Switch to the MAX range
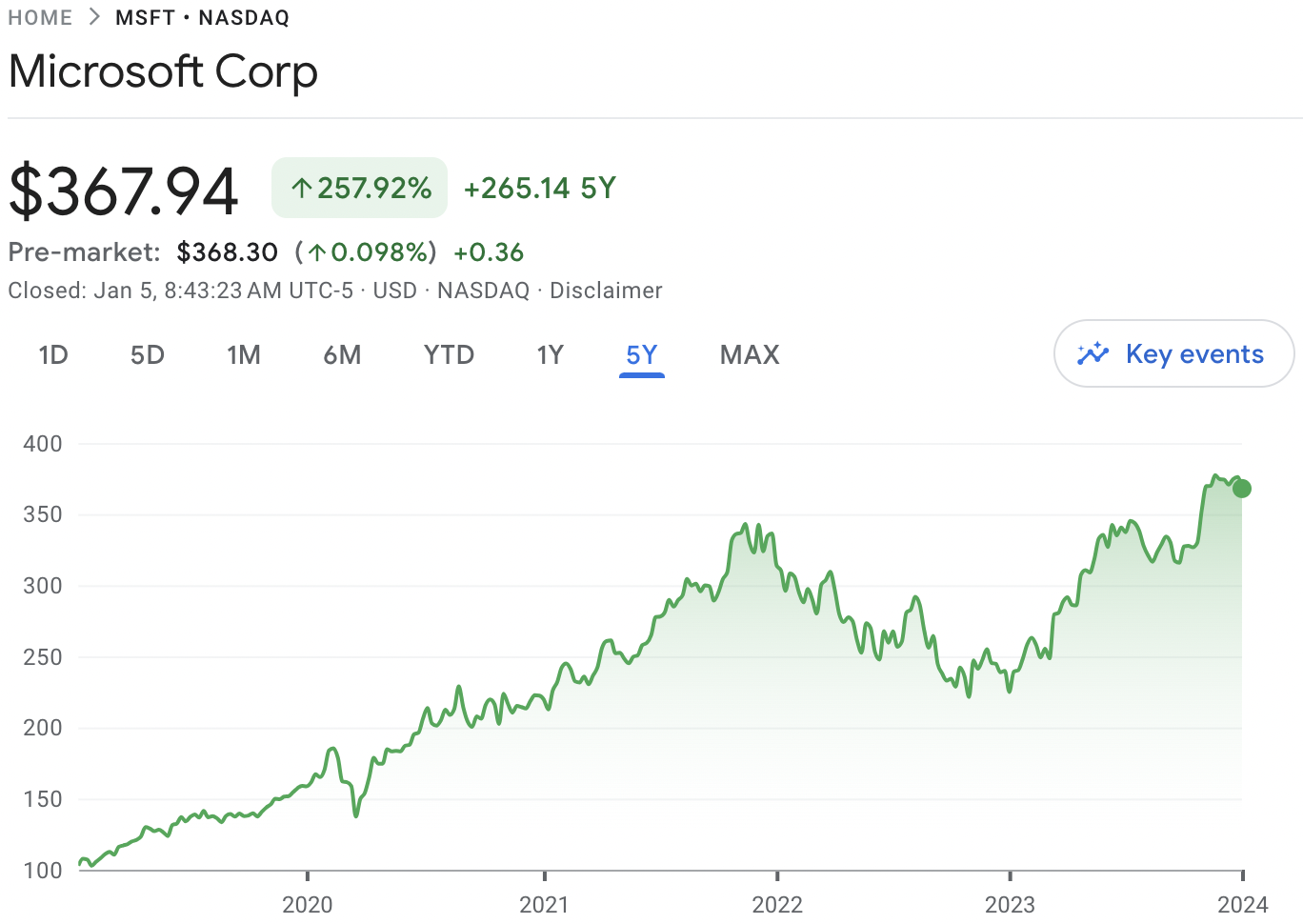1303x924 pixels. [x=750, y=355]
